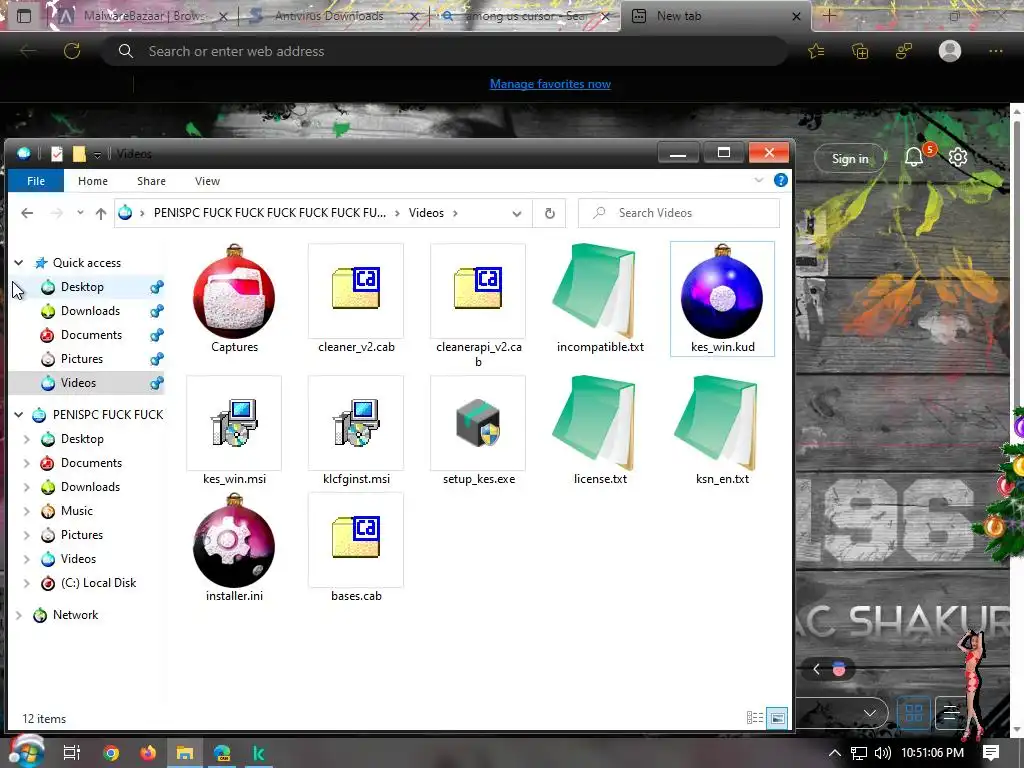
Task: Open recent locations dropdown arrow
Action: pyautogui.click(x=80, y=213)
